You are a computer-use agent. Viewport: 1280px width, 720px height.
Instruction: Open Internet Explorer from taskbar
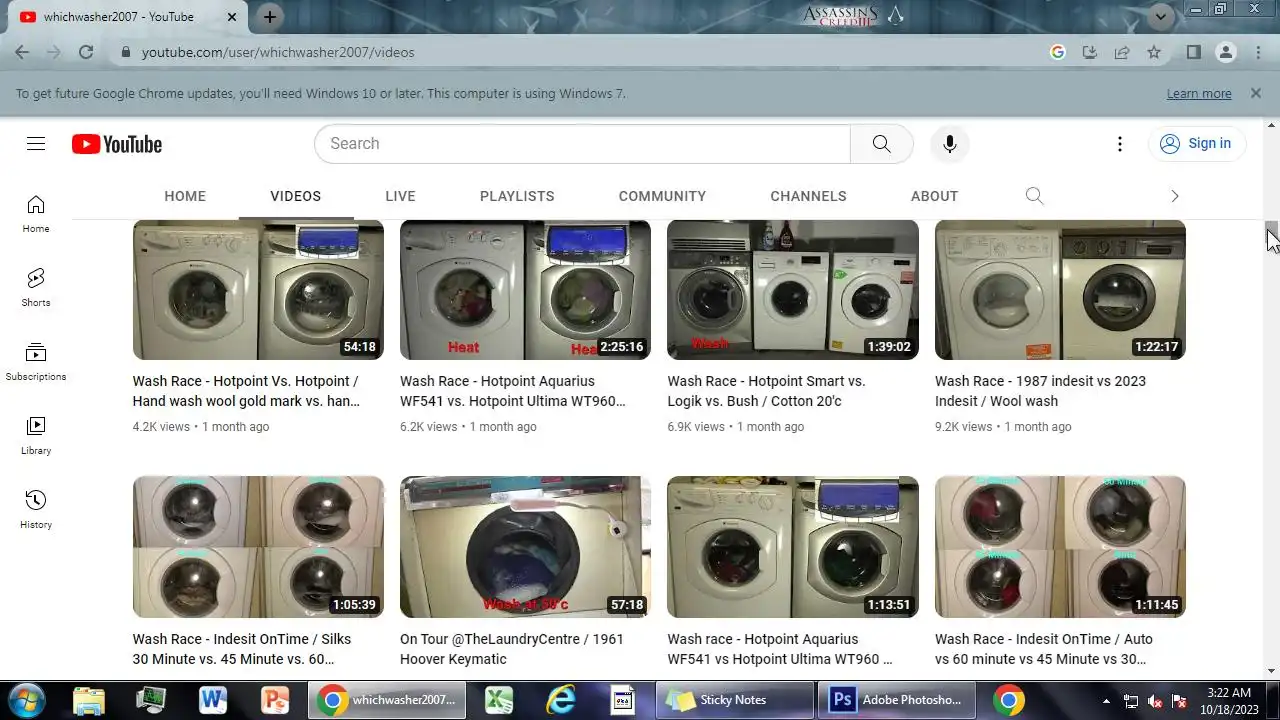pos(561,700)
